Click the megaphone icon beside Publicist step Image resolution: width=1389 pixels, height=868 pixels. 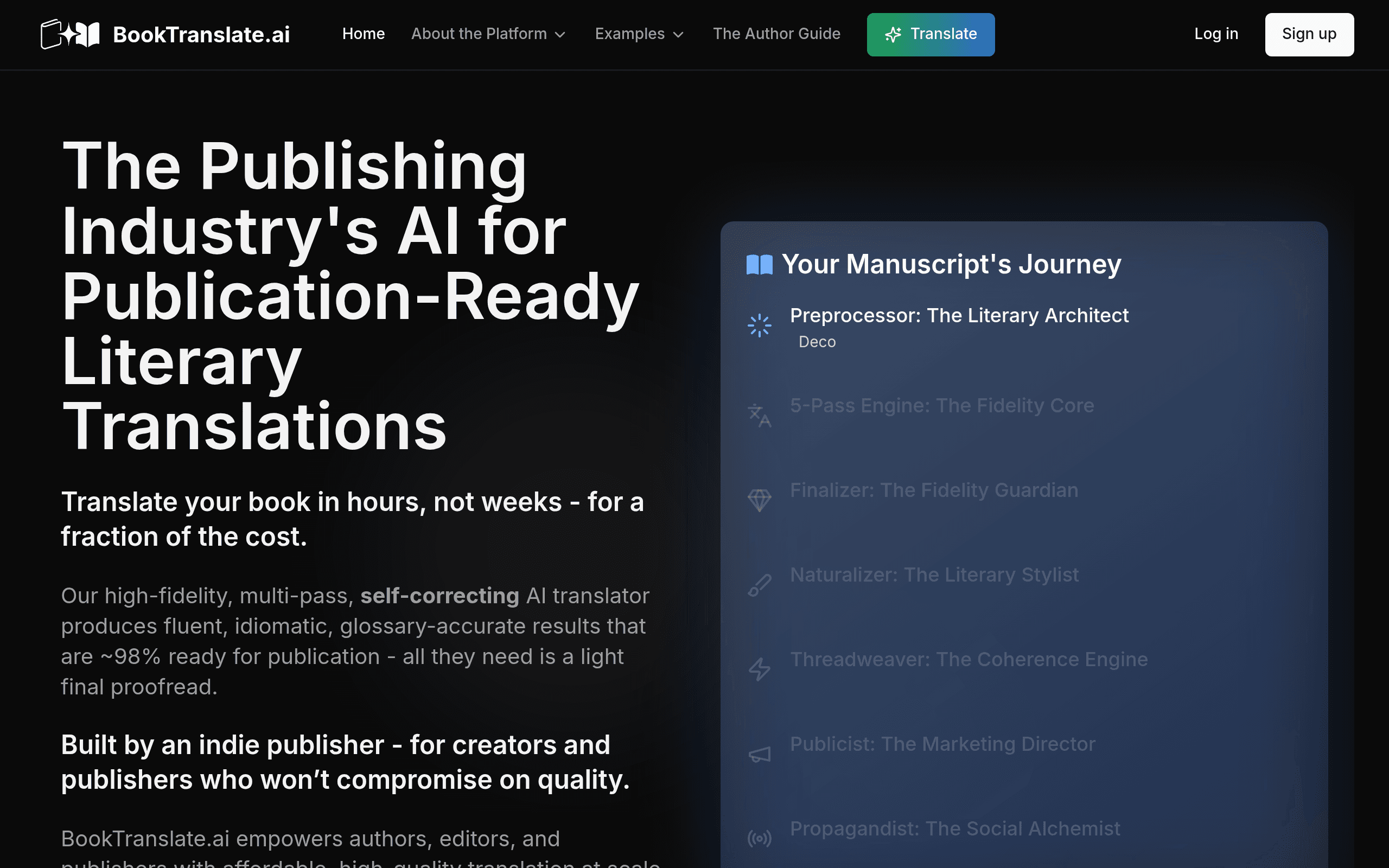[x=760, y=754]
